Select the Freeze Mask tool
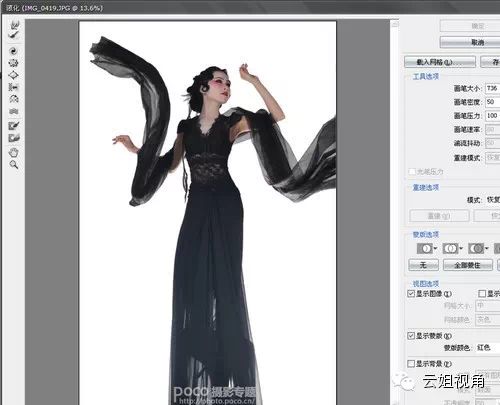Image resolution: width=500 pixels, height=405 pixels. point(14,126)
